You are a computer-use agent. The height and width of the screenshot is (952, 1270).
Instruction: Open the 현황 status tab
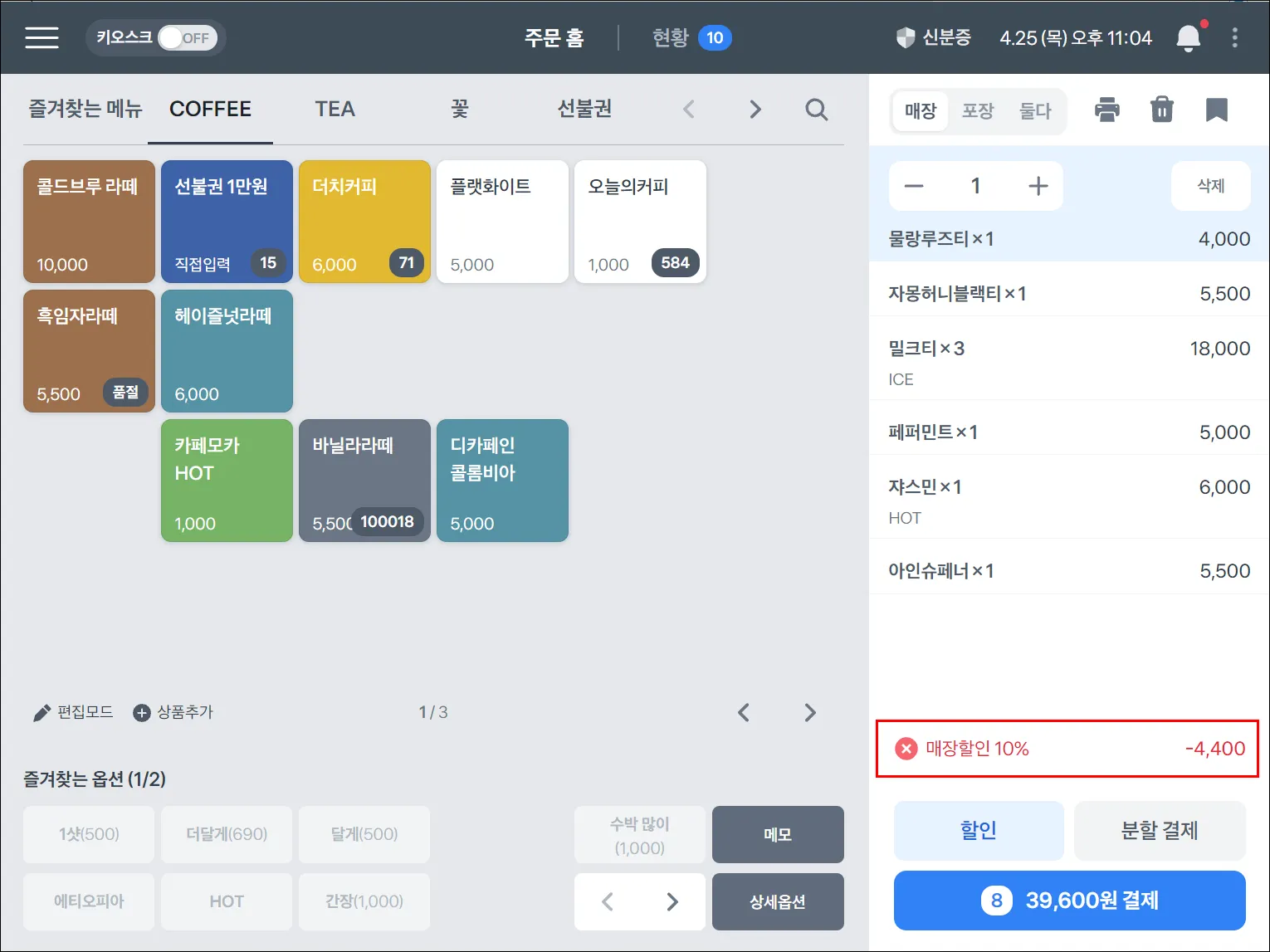691,37
